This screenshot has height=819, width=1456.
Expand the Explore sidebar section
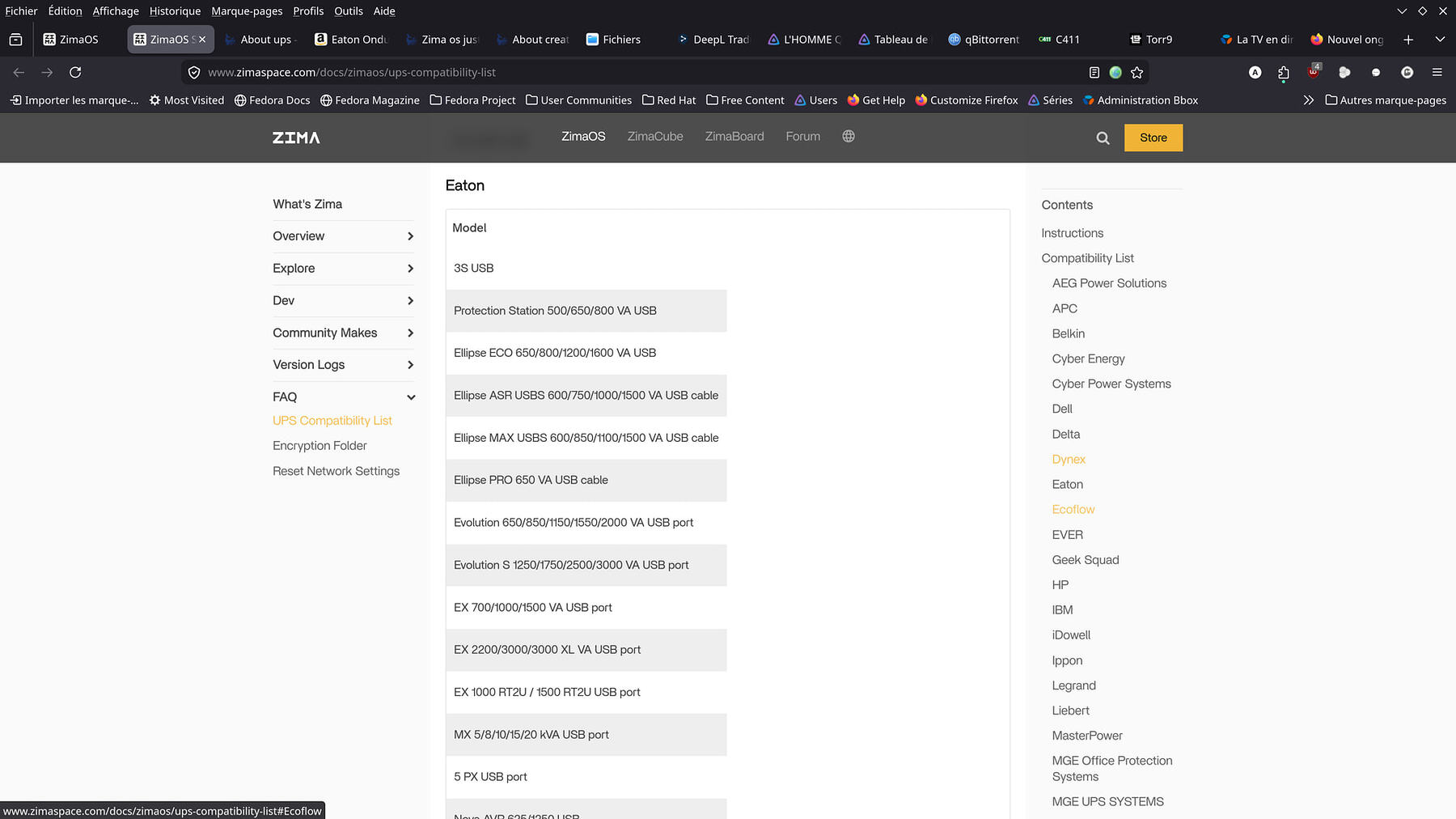pyautogui.click(x=343, y=269)
